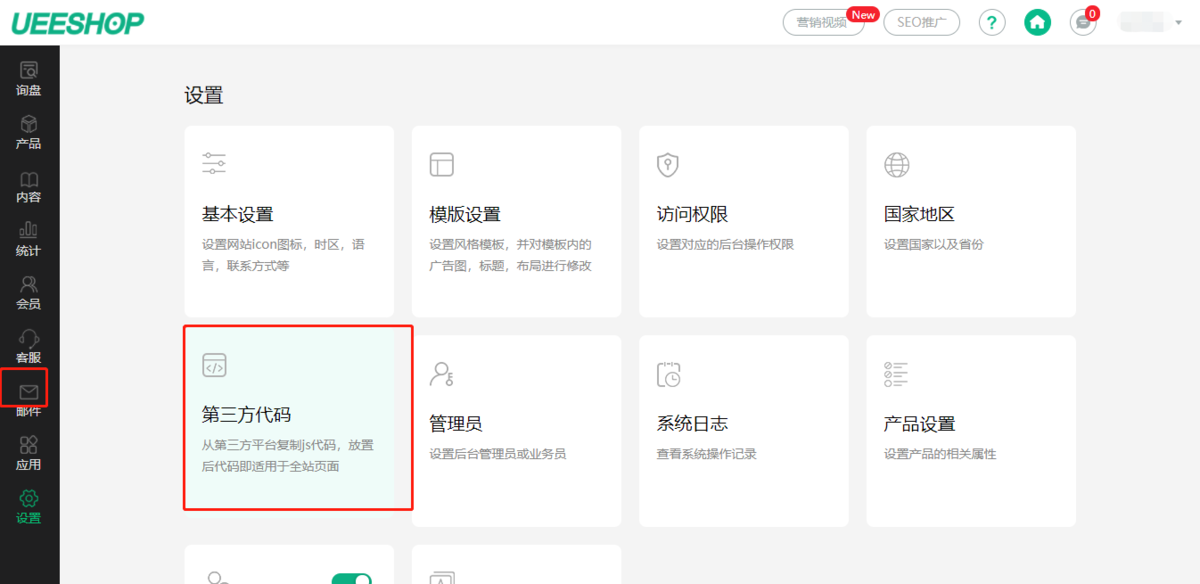Viewport: 1200px width, 584px height.
Task: Click the 设置 page heading
Action: [x=204, y=96]
